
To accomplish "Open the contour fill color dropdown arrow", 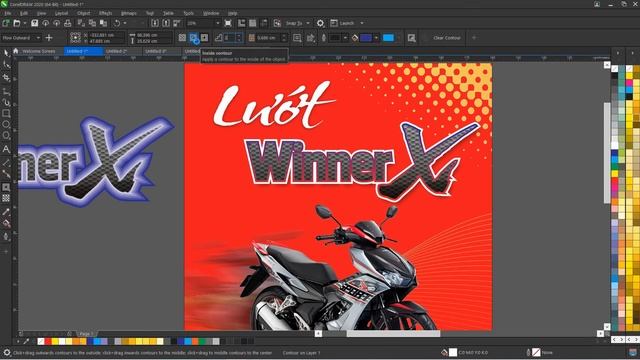I will 376,38.
